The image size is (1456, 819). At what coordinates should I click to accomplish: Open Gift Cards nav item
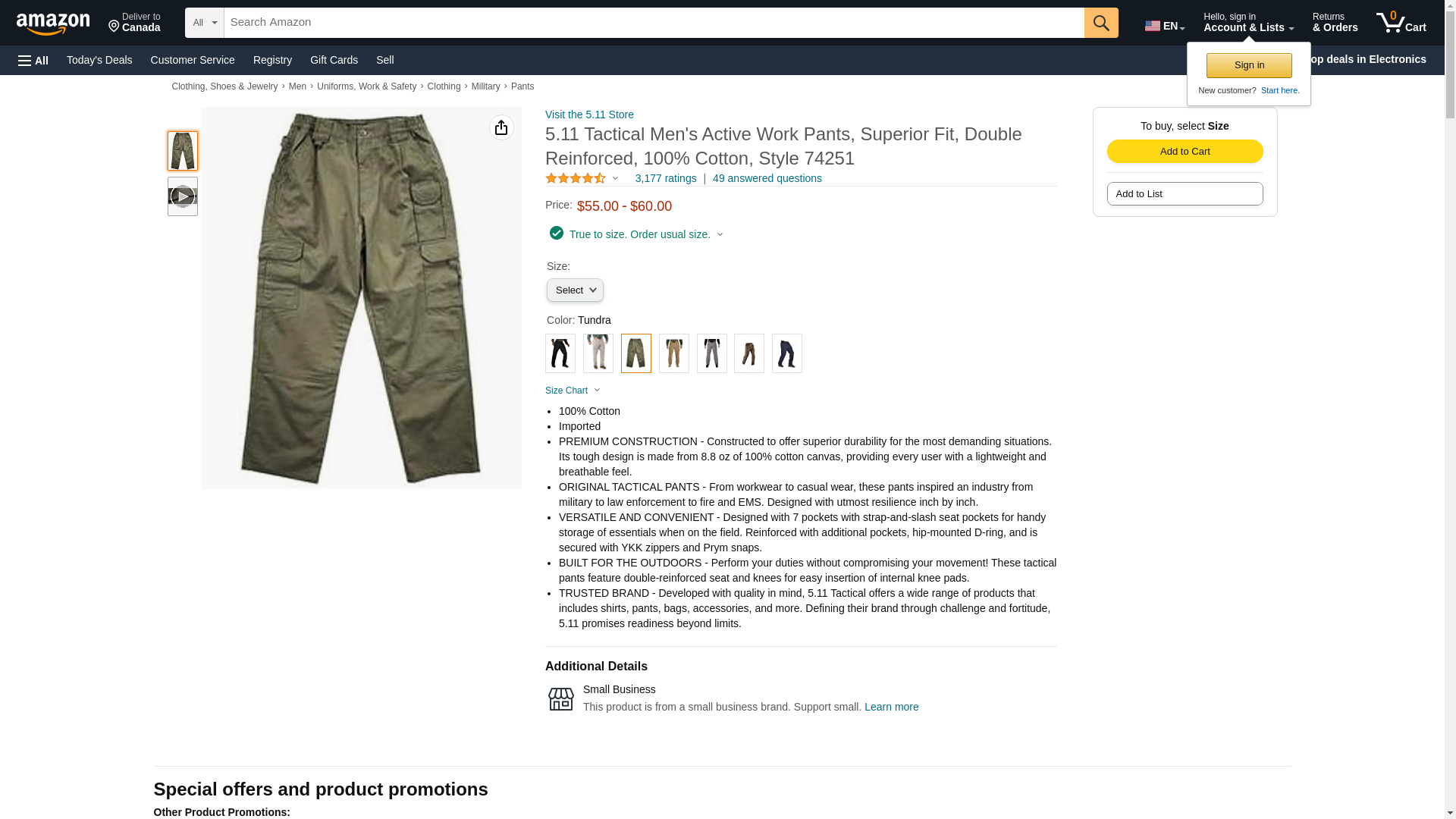[334, 60]
